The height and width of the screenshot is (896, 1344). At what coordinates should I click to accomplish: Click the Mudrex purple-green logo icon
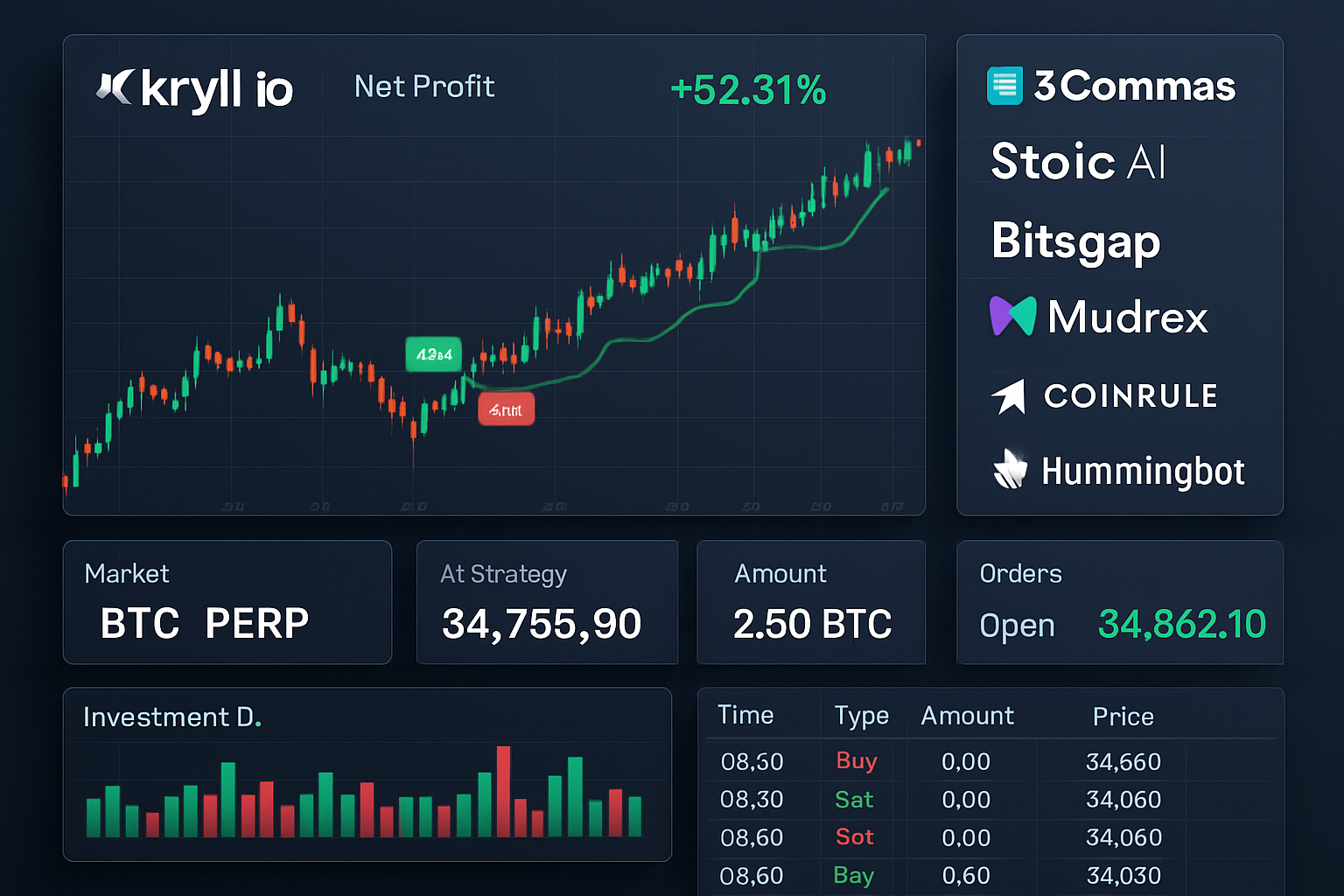coord(1012,316)
